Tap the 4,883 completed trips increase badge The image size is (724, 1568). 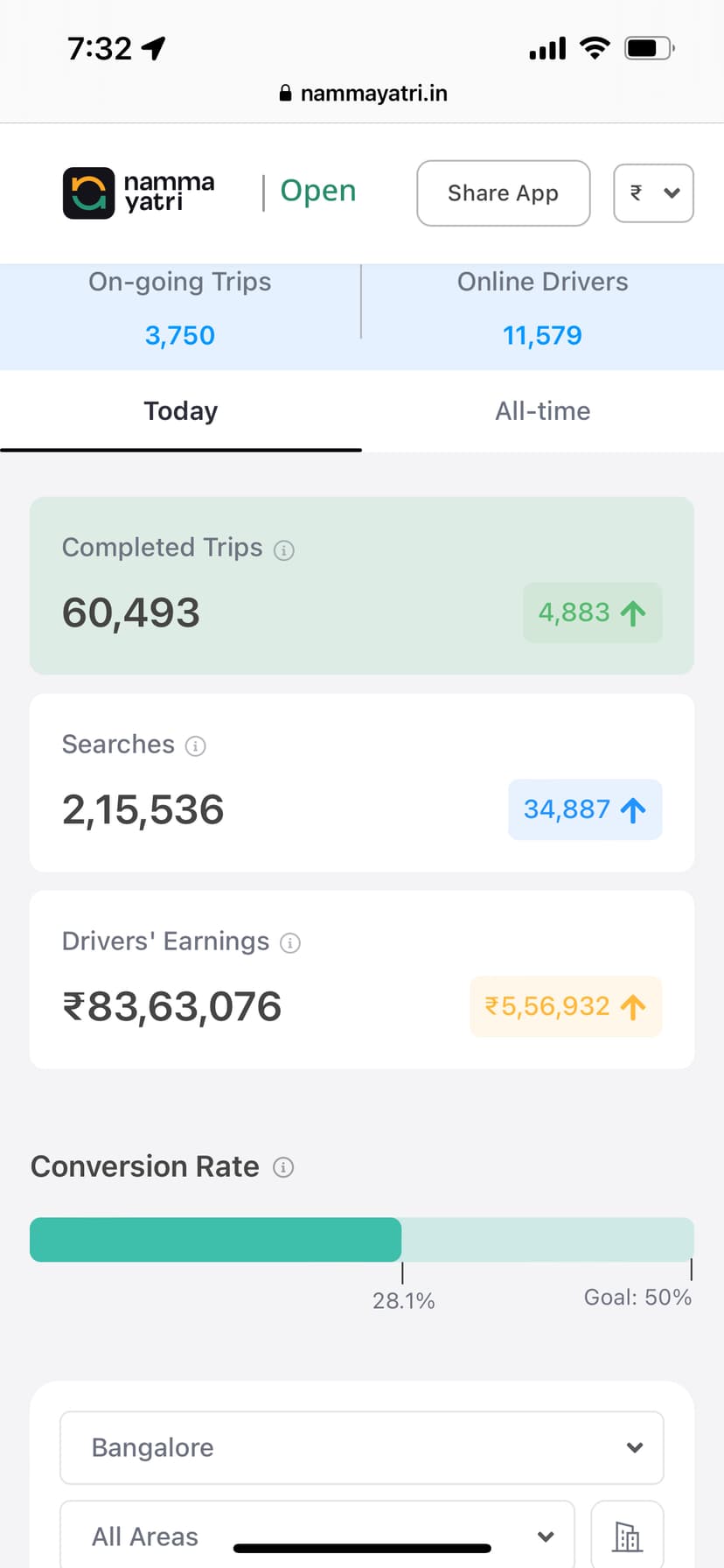click(x=592, y=612)
